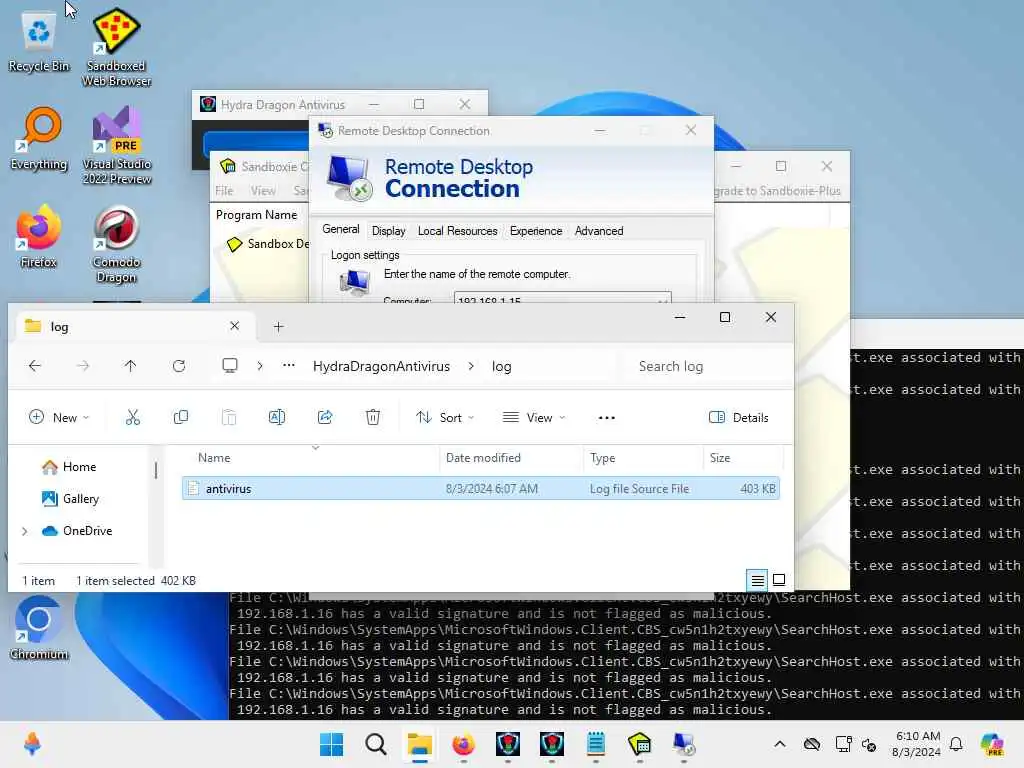Select Sandbox De… entry in Sandboxie
This screenshot has height=768, width=1024.
pos(268,244)
